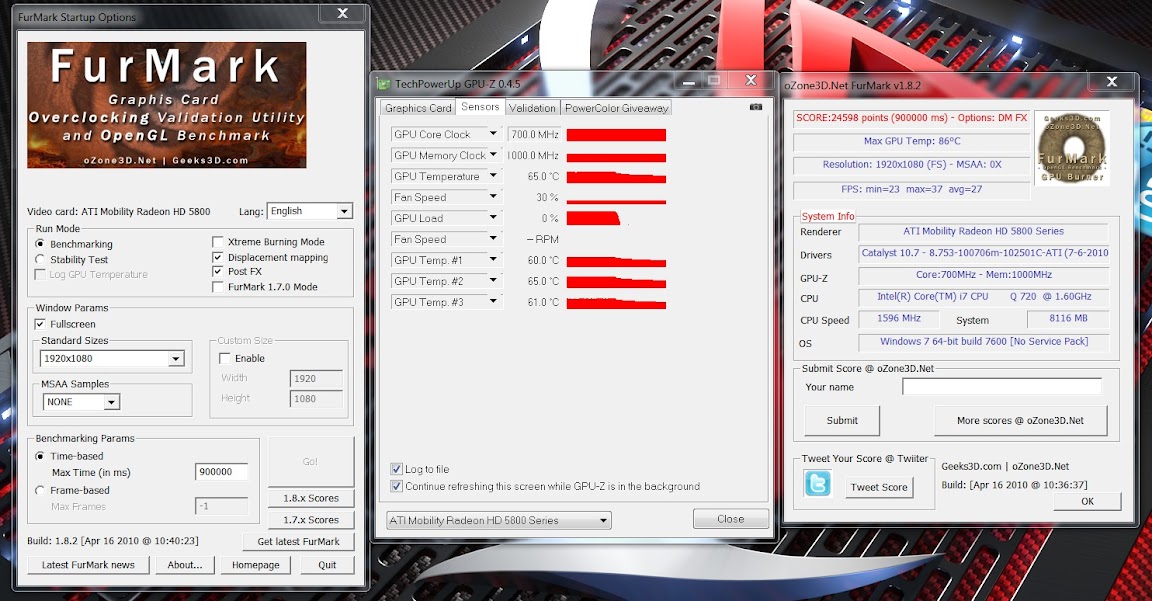Submit score with Submit button
Image resolution: width=1152 pixels, height=601 pixels.
(x=842, y=420)
